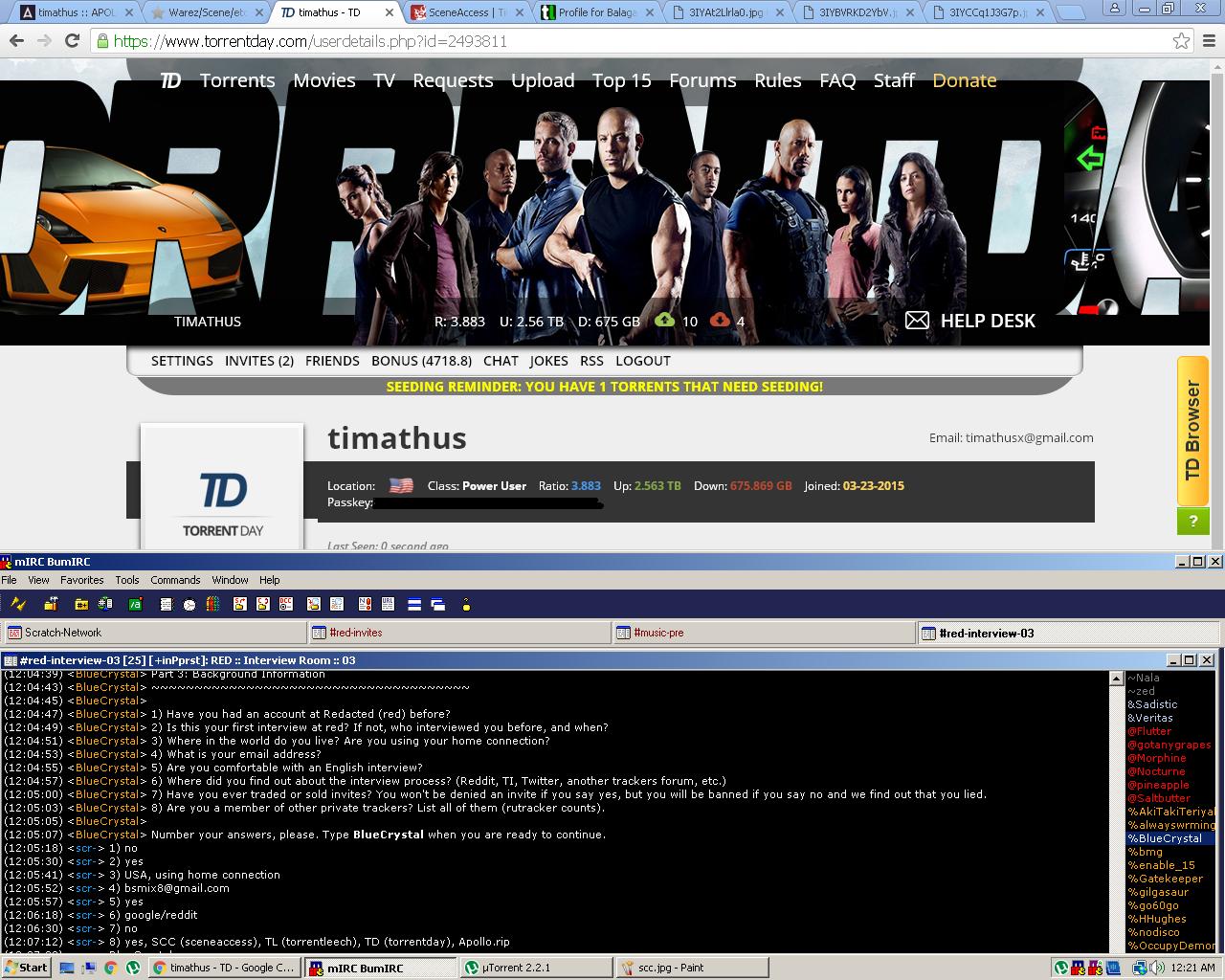
Task: Select @Flutter in the nick list
Action: [1149, 731]
